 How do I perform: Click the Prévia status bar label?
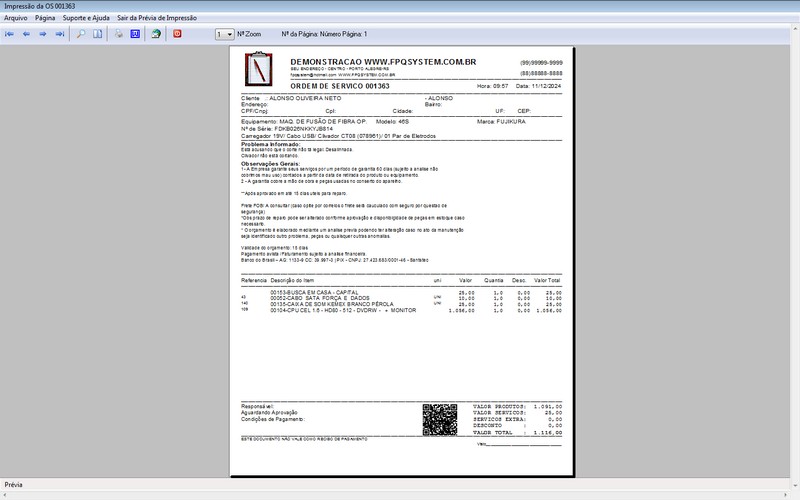15,484
